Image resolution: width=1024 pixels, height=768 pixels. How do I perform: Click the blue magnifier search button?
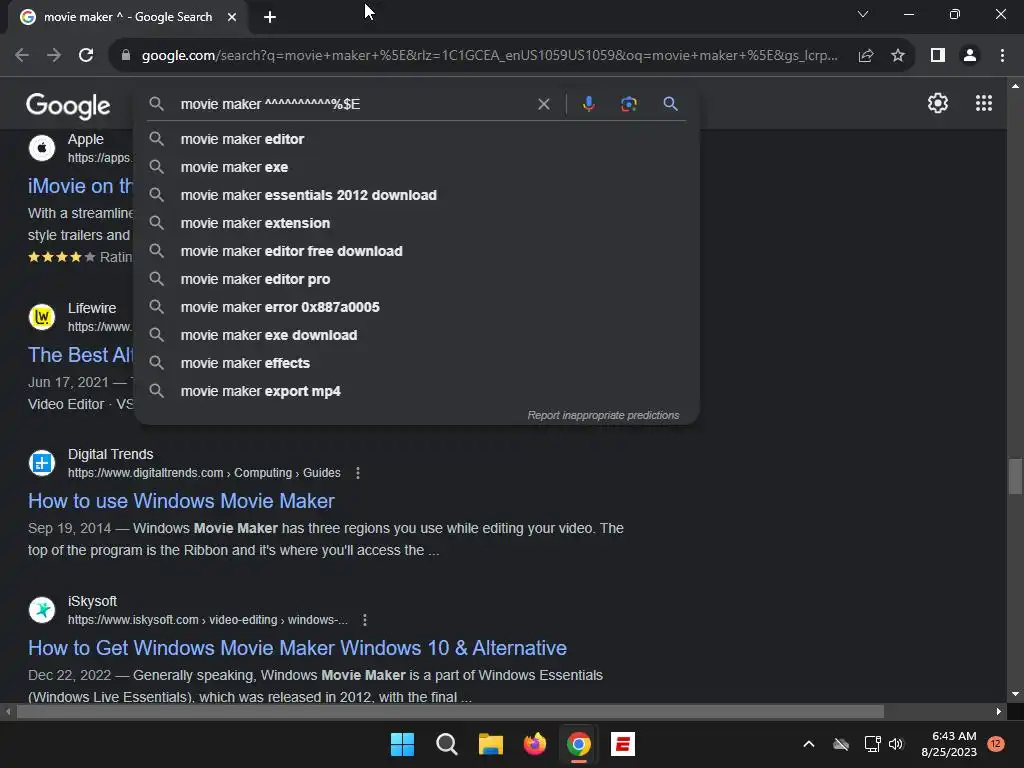pyautogui.click(x=670, y=104)
